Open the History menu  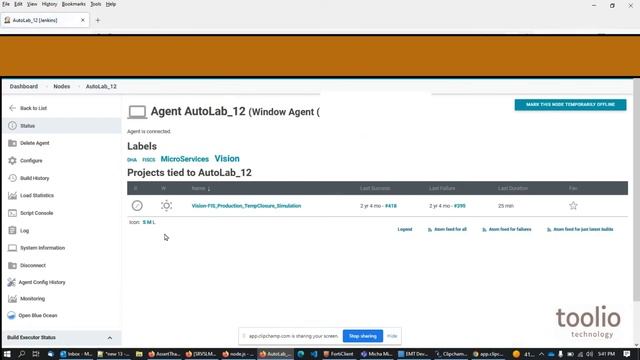coord(49,4)
